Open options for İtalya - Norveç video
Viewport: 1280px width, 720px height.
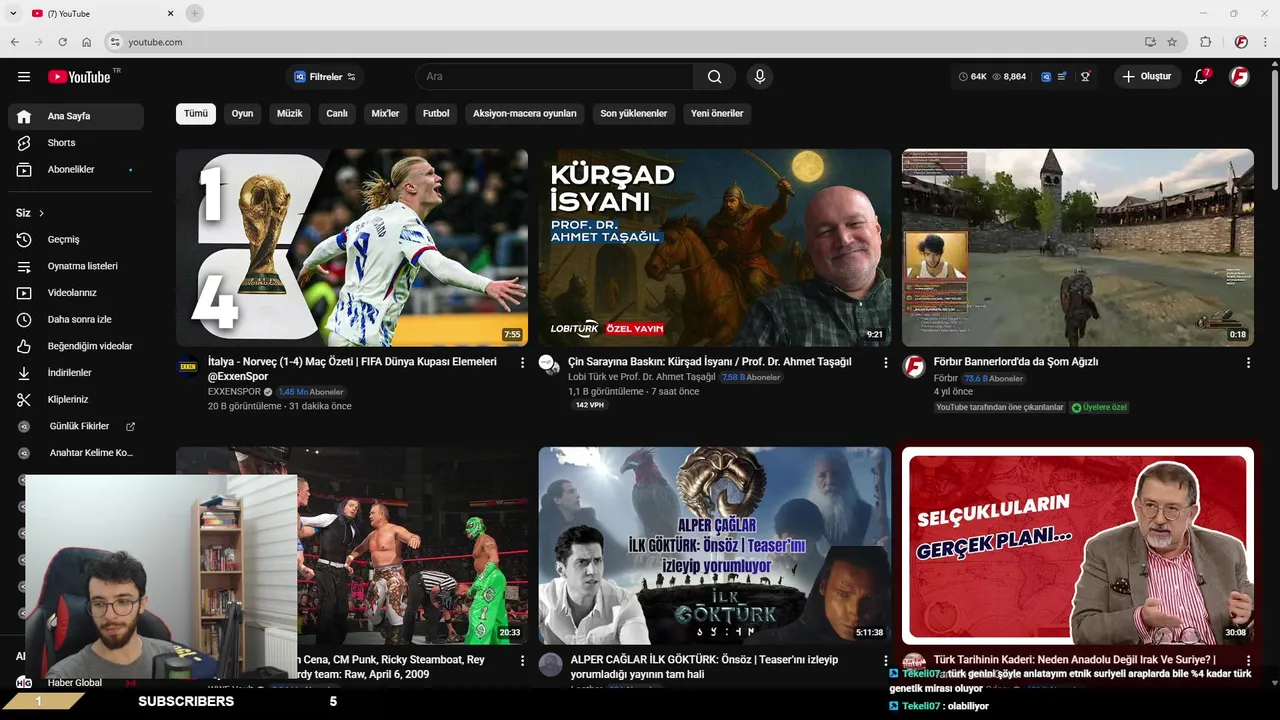522,363
